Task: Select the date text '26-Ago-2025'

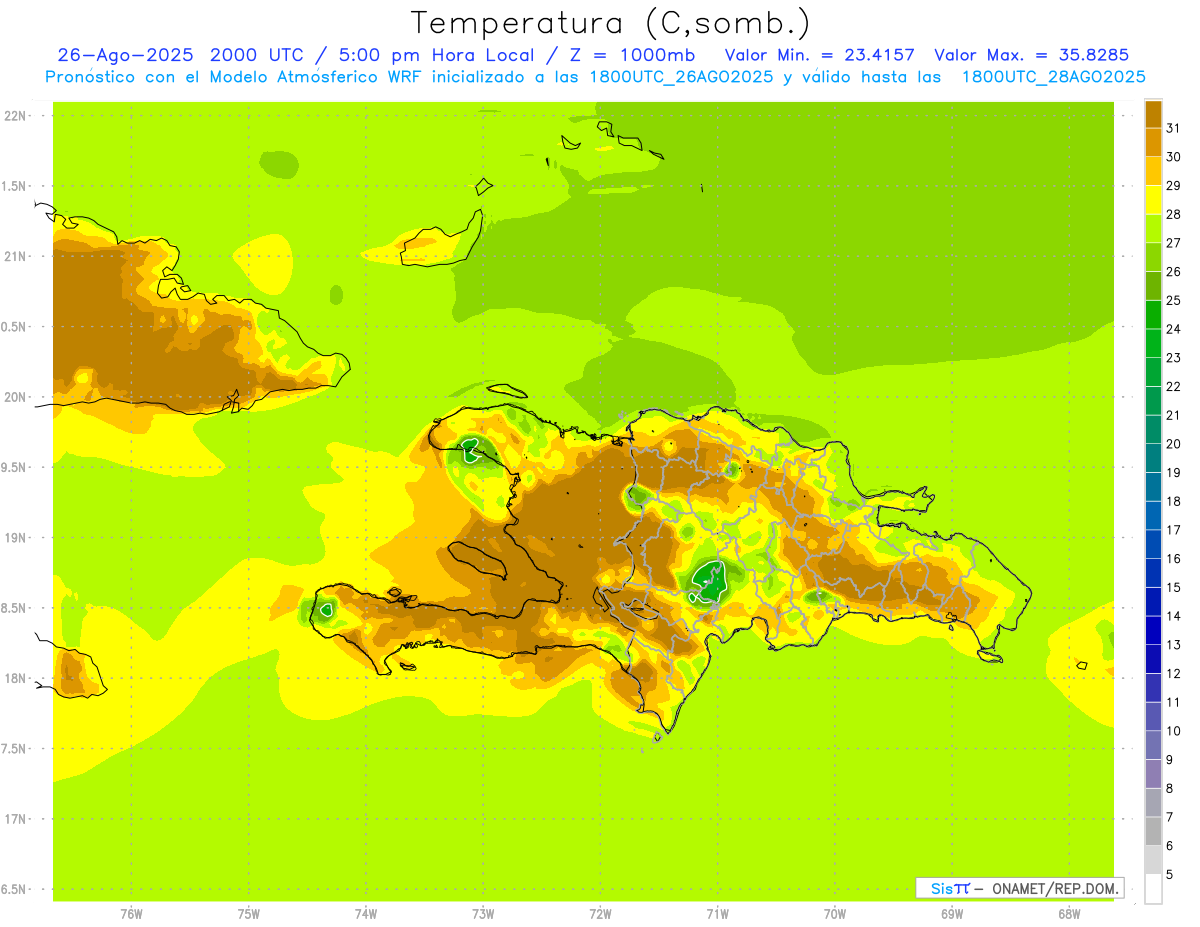Action: (125, 55)
